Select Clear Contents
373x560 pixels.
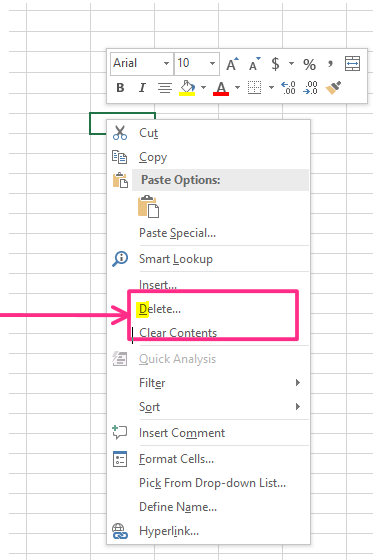click(208, 332)
